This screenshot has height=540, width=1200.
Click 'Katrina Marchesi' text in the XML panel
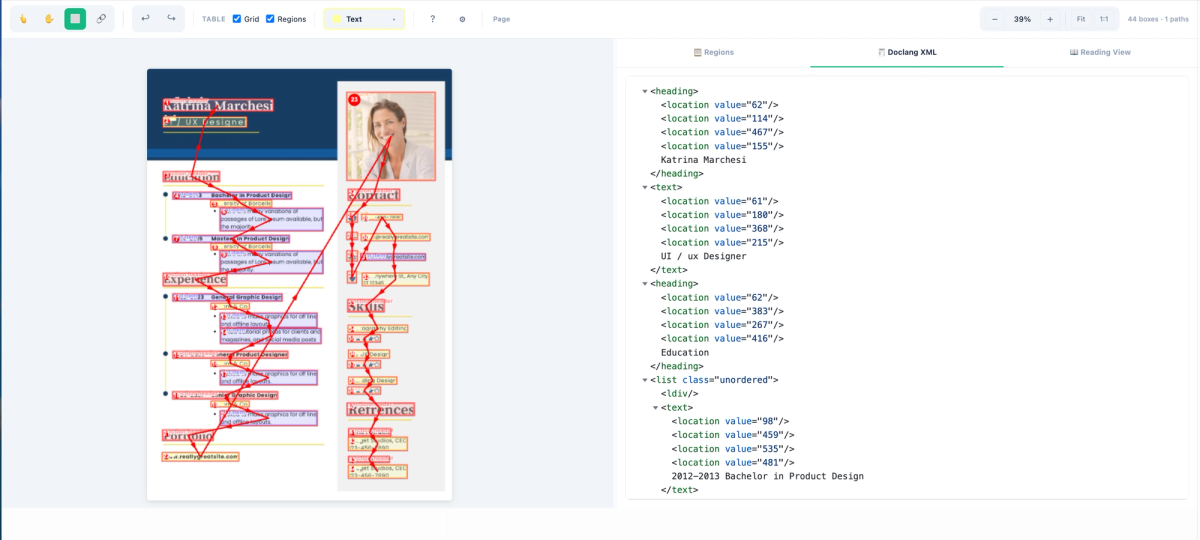703,160
